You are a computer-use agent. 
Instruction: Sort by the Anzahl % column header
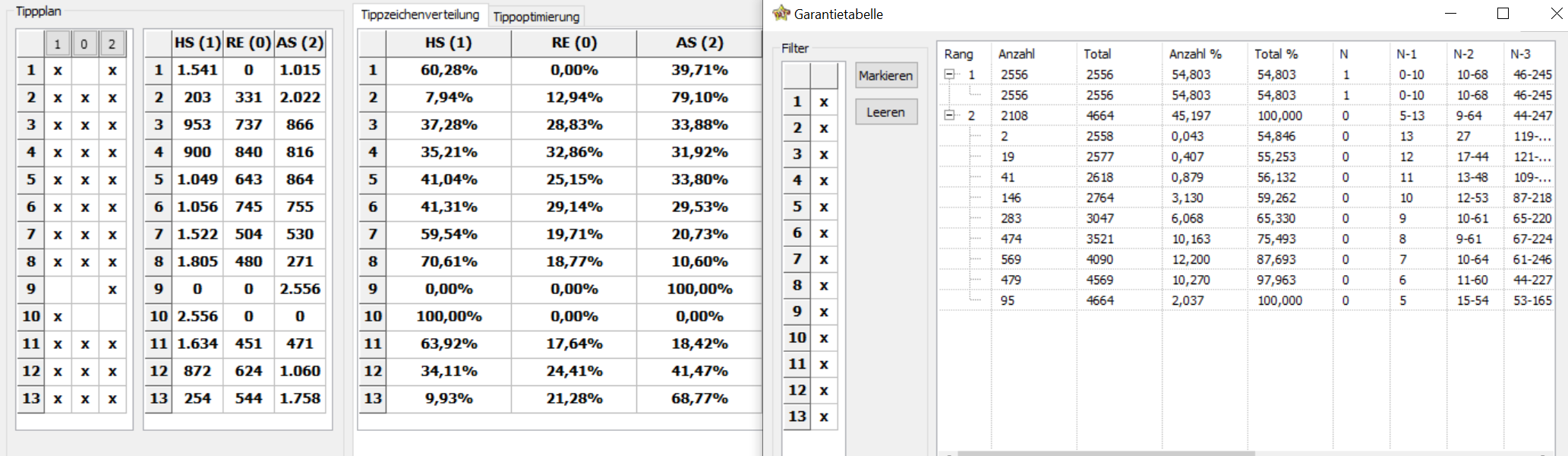pyautogui.click(x=1195, y=54)
